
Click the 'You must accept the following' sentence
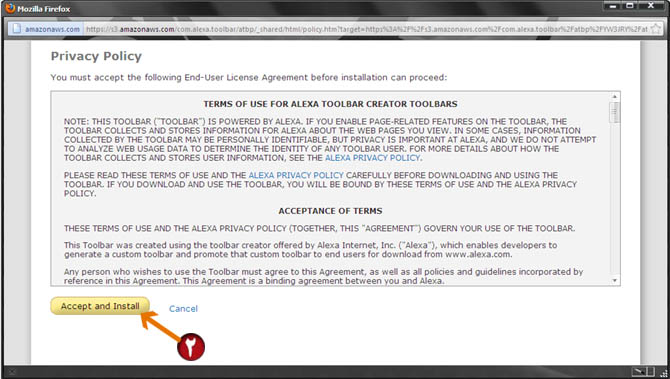pos(249,77)
